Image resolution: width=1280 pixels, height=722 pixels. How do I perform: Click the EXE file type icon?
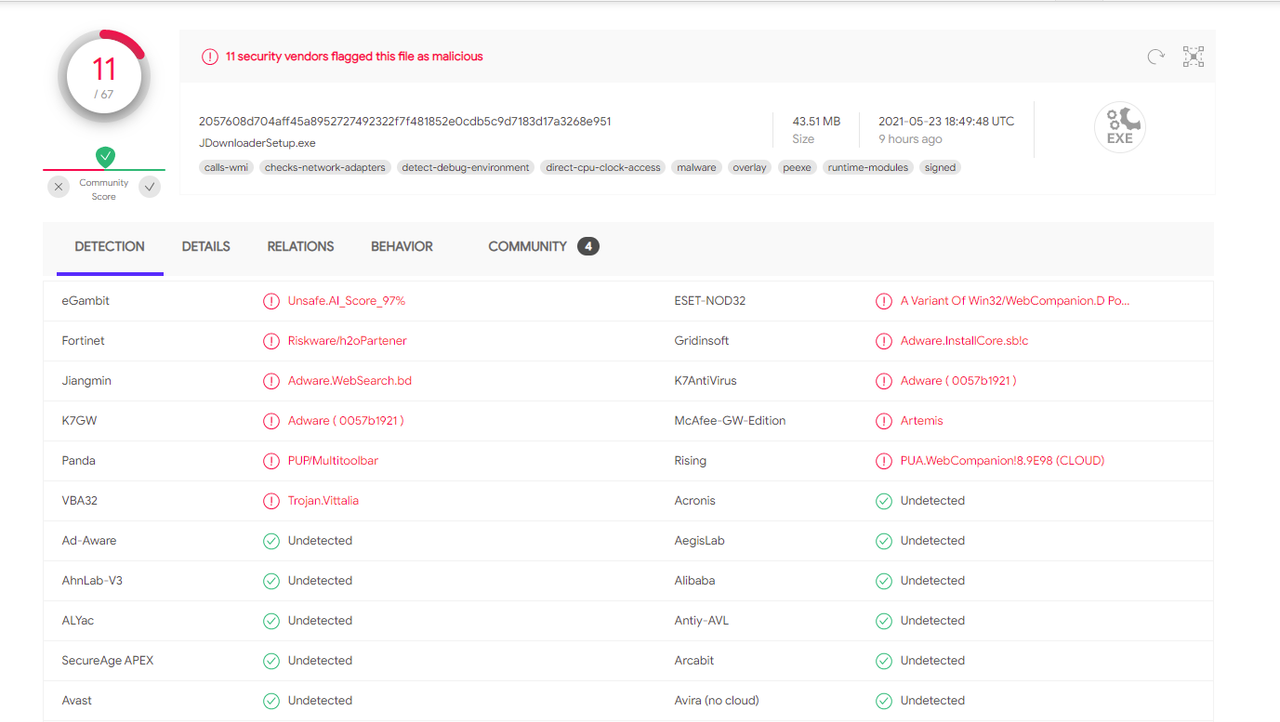(1120, 127)
